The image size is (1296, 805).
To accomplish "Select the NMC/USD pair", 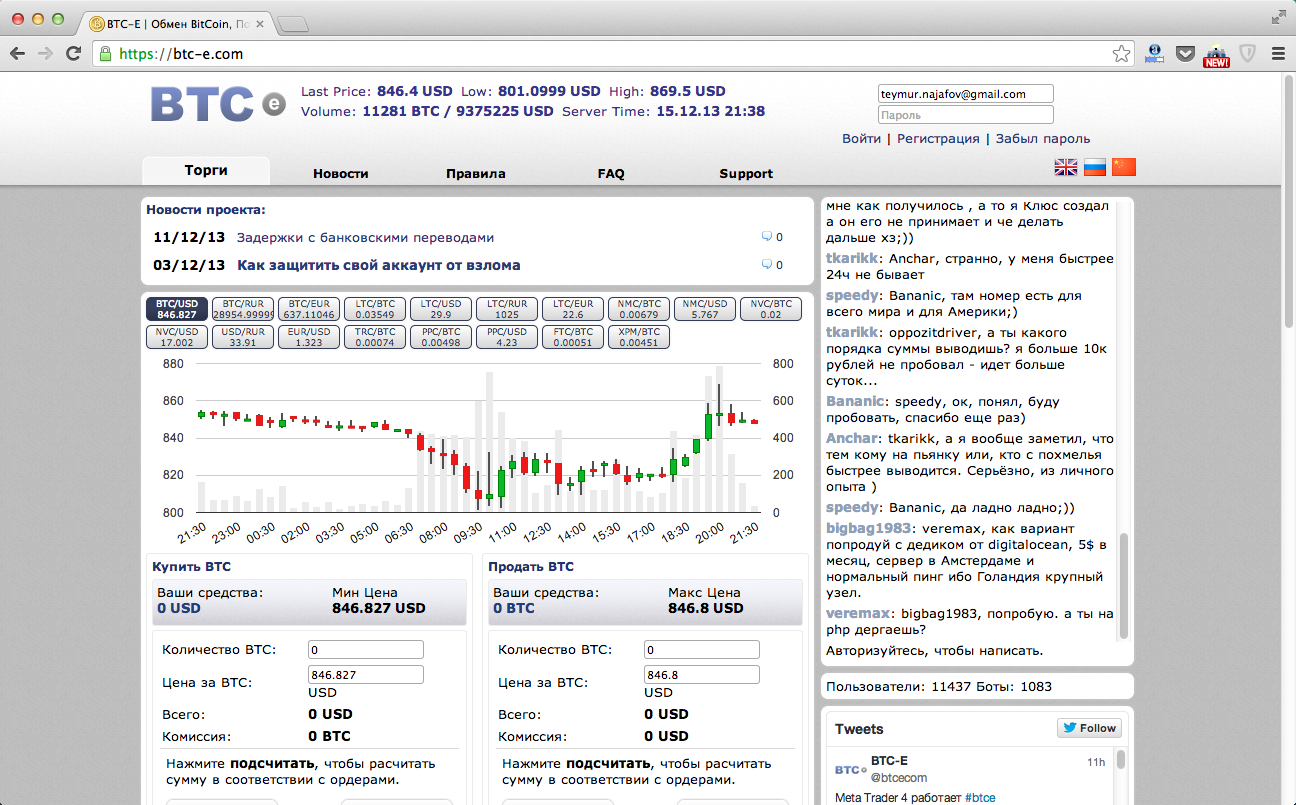I will (x=705, y=309).
